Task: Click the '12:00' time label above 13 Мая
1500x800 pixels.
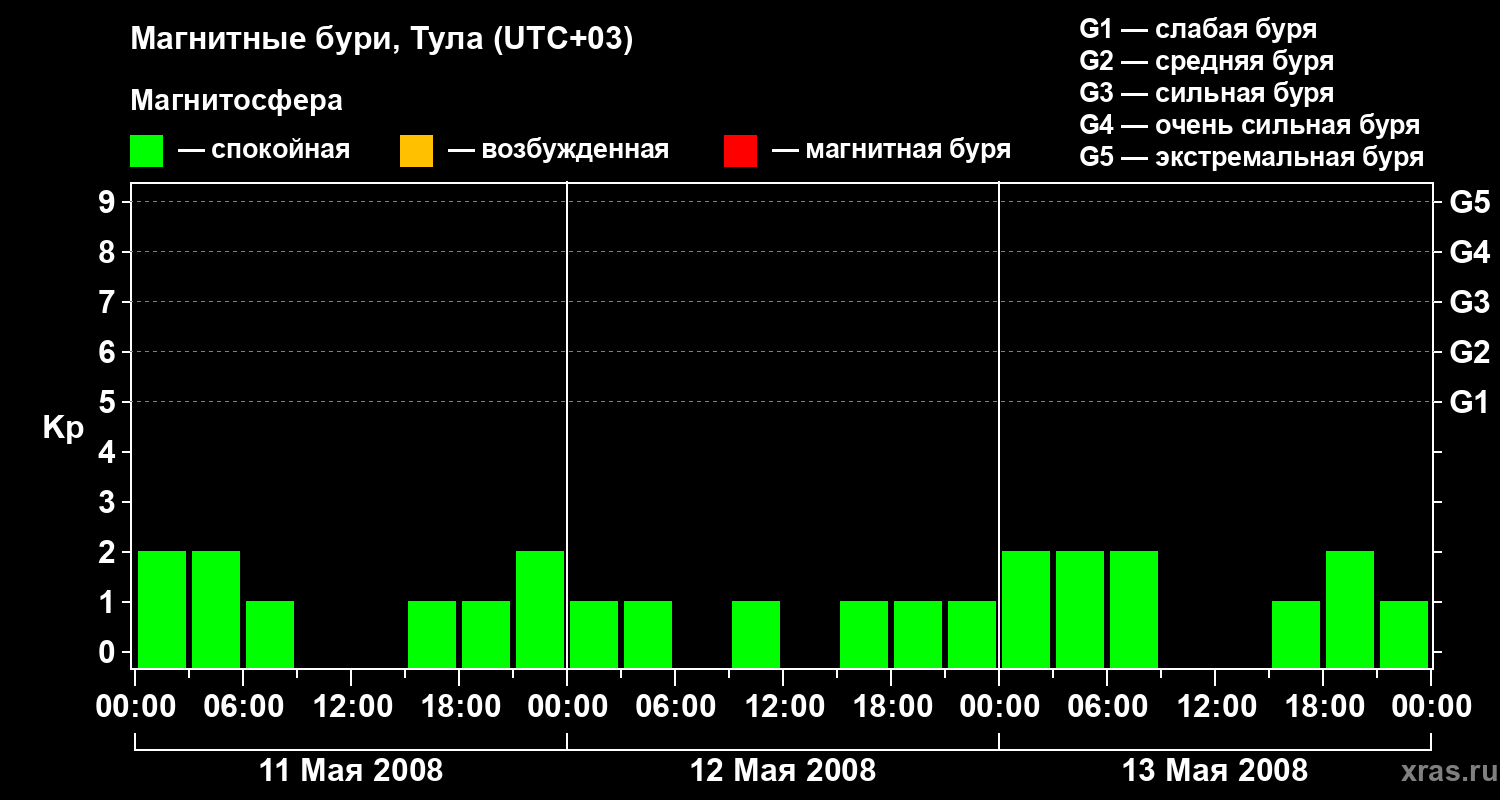Action: click(1215, 707)
